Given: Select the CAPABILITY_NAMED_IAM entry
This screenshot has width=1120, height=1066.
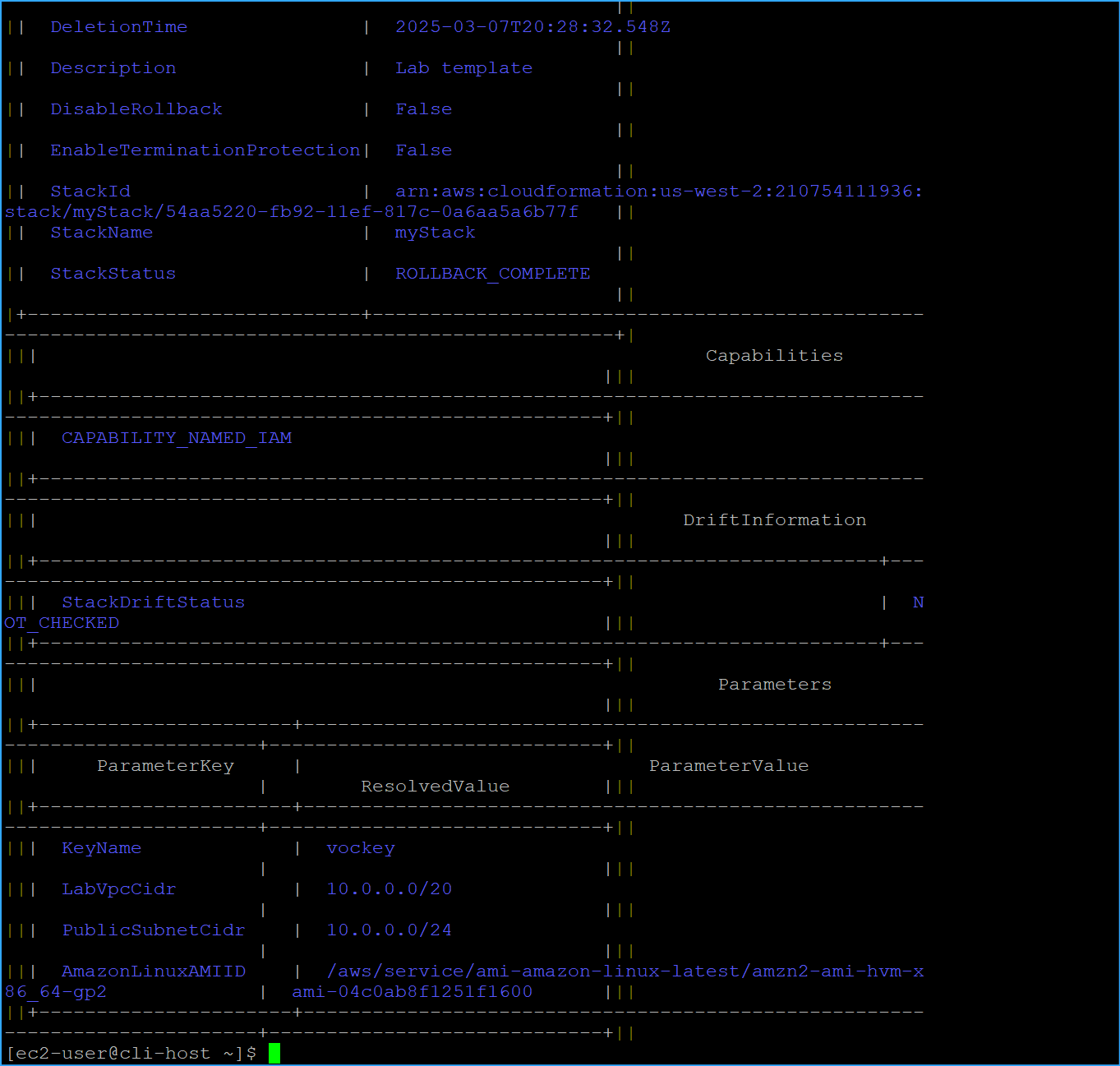Looking at the screenshot, I should pos(176,437).
